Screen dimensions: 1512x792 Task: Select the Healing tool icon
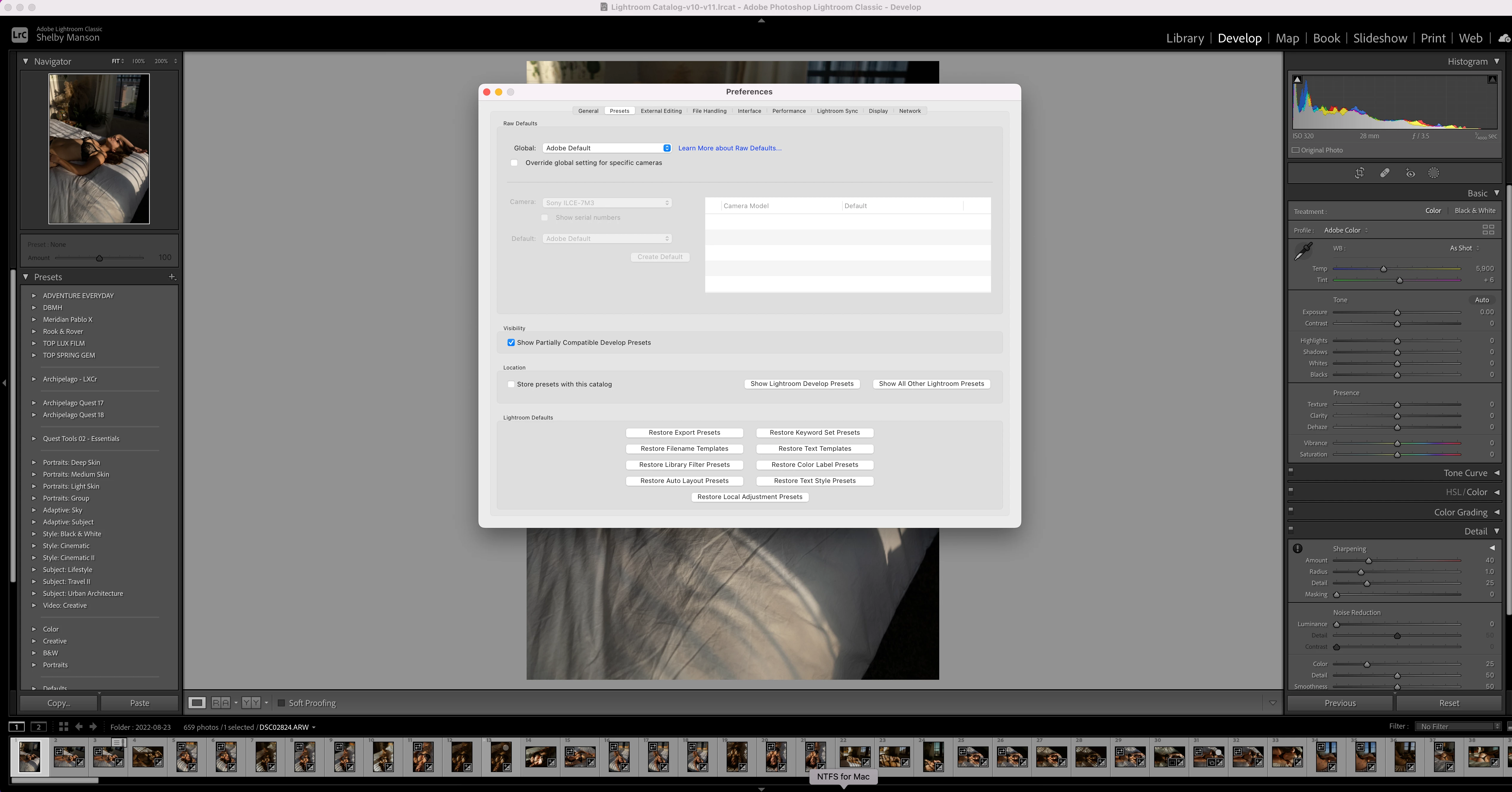click(x=1385, y=173)
